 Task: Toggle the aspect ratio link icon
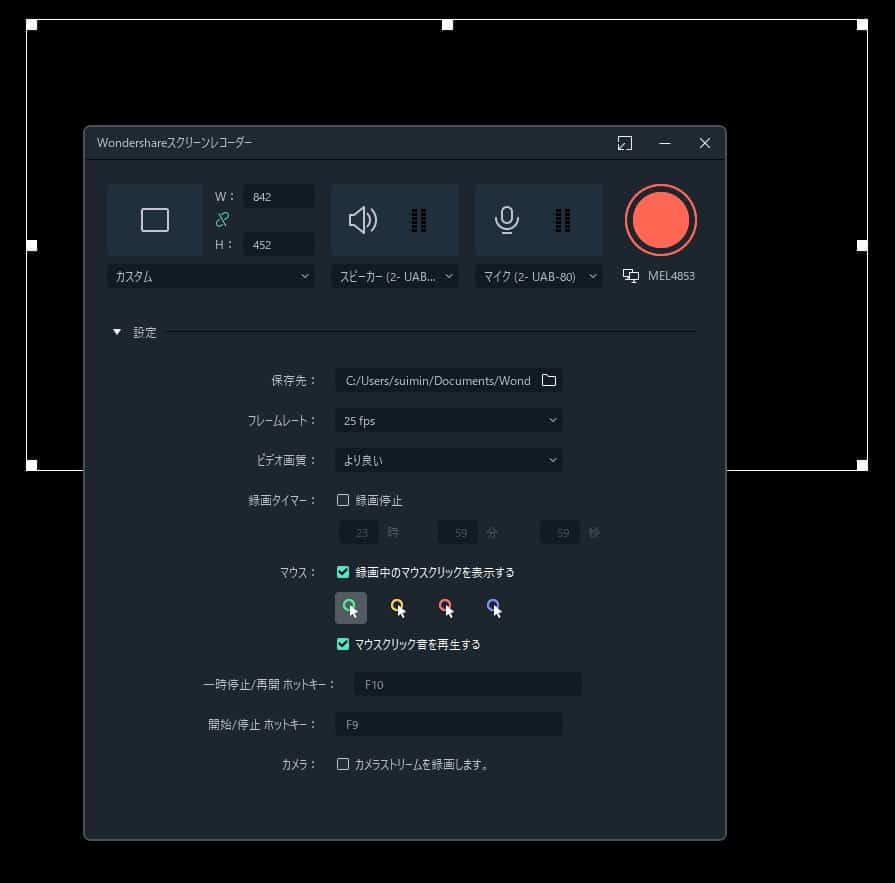pyautogui.click(x=223, y=219)
